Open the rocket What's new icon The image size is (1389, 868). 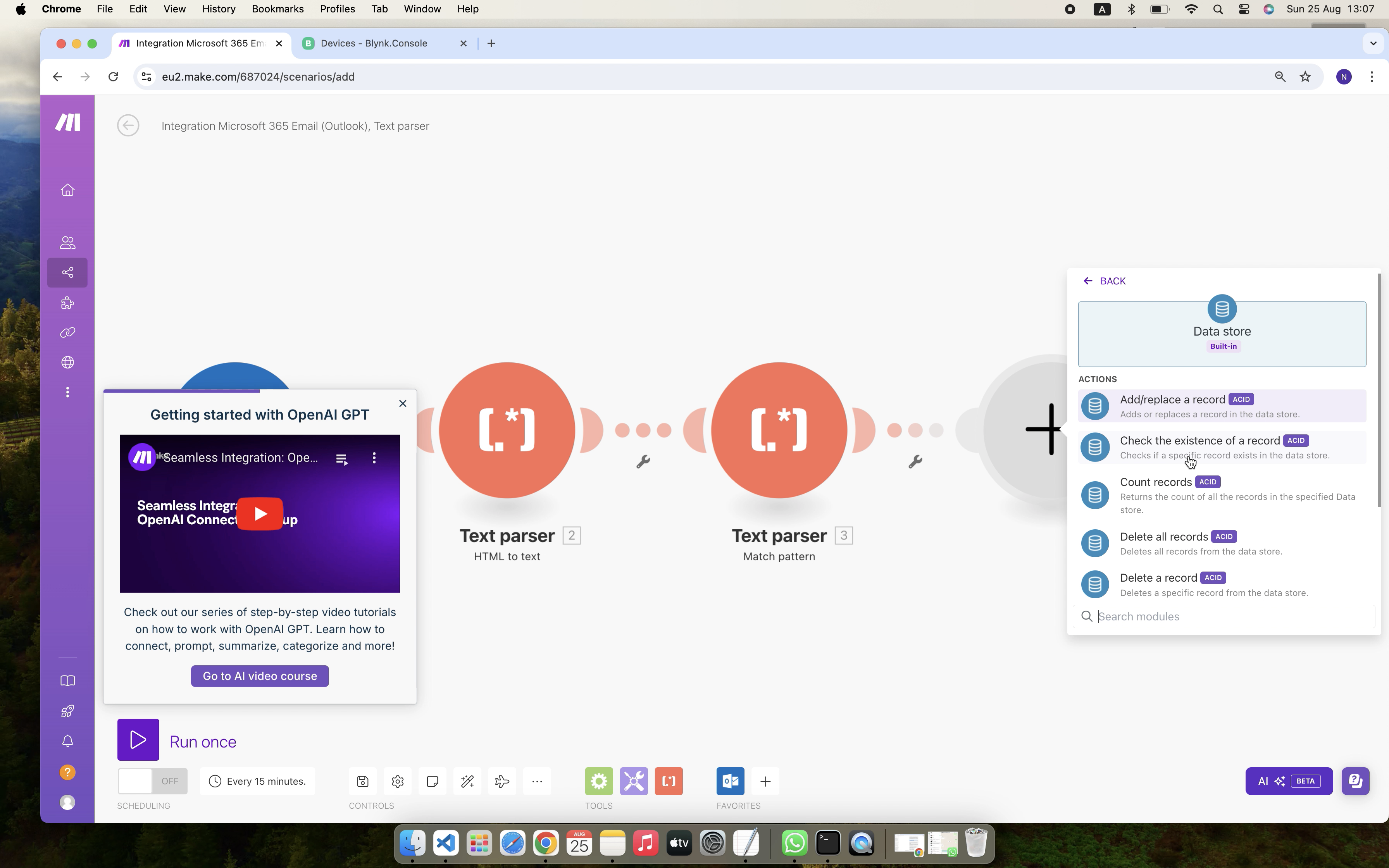pyautogui.click(x=68, y=711)
